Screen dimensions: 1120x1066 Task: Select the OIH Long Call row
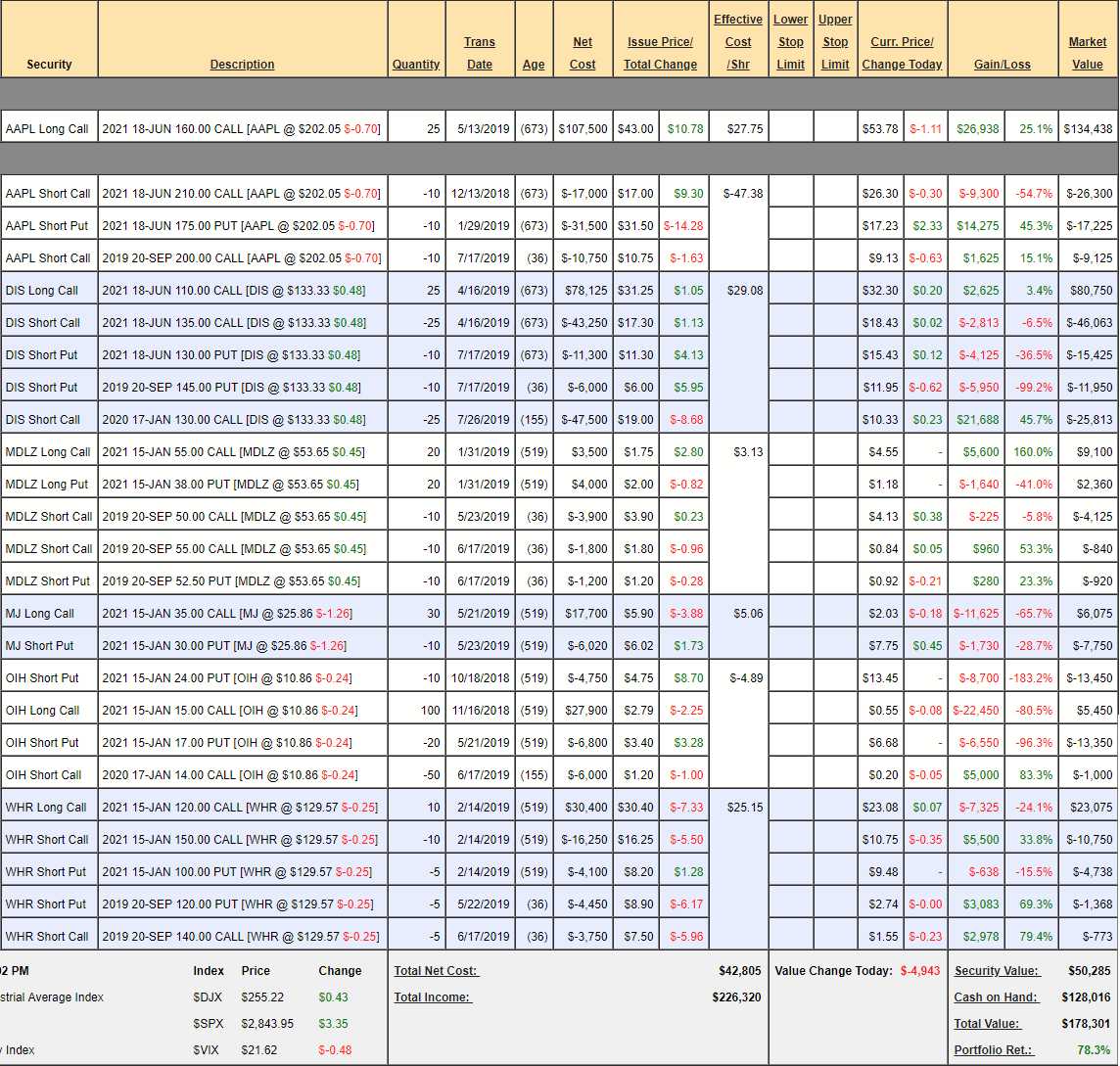[46, 711]
